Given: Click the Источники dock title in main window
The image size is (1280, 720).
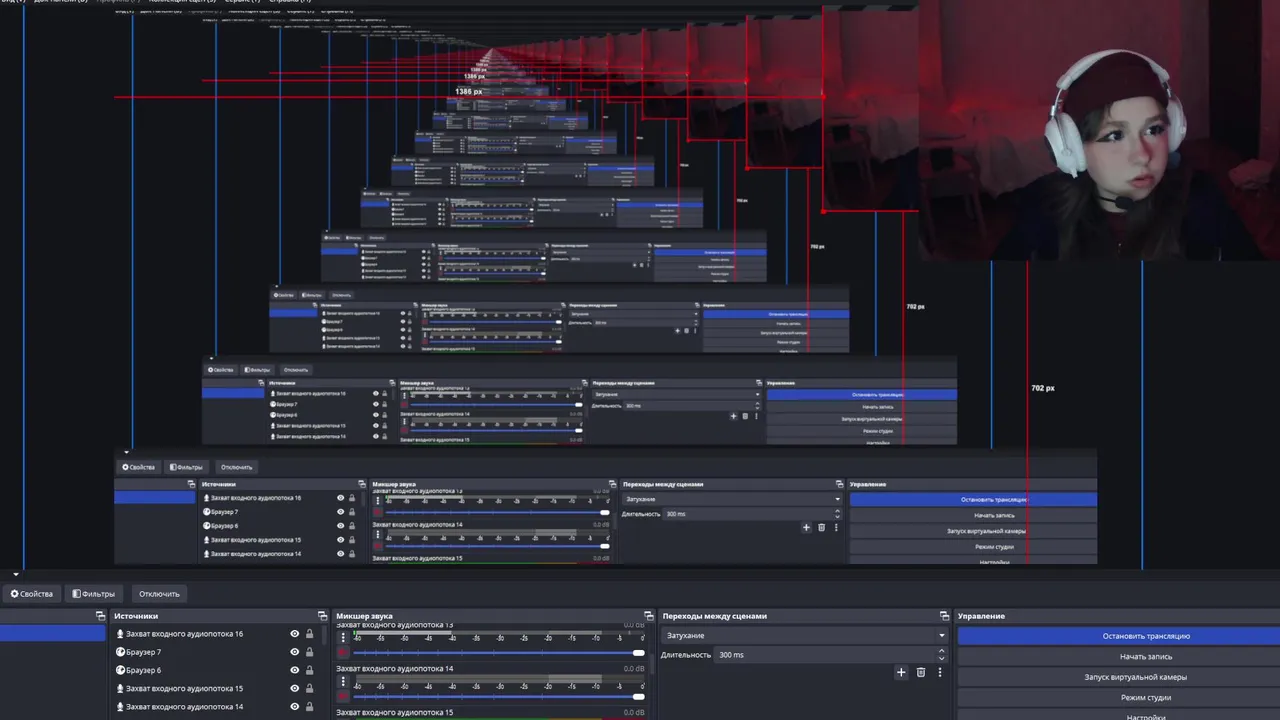Looking at the screenshot, I should click(x=136, y=616).
